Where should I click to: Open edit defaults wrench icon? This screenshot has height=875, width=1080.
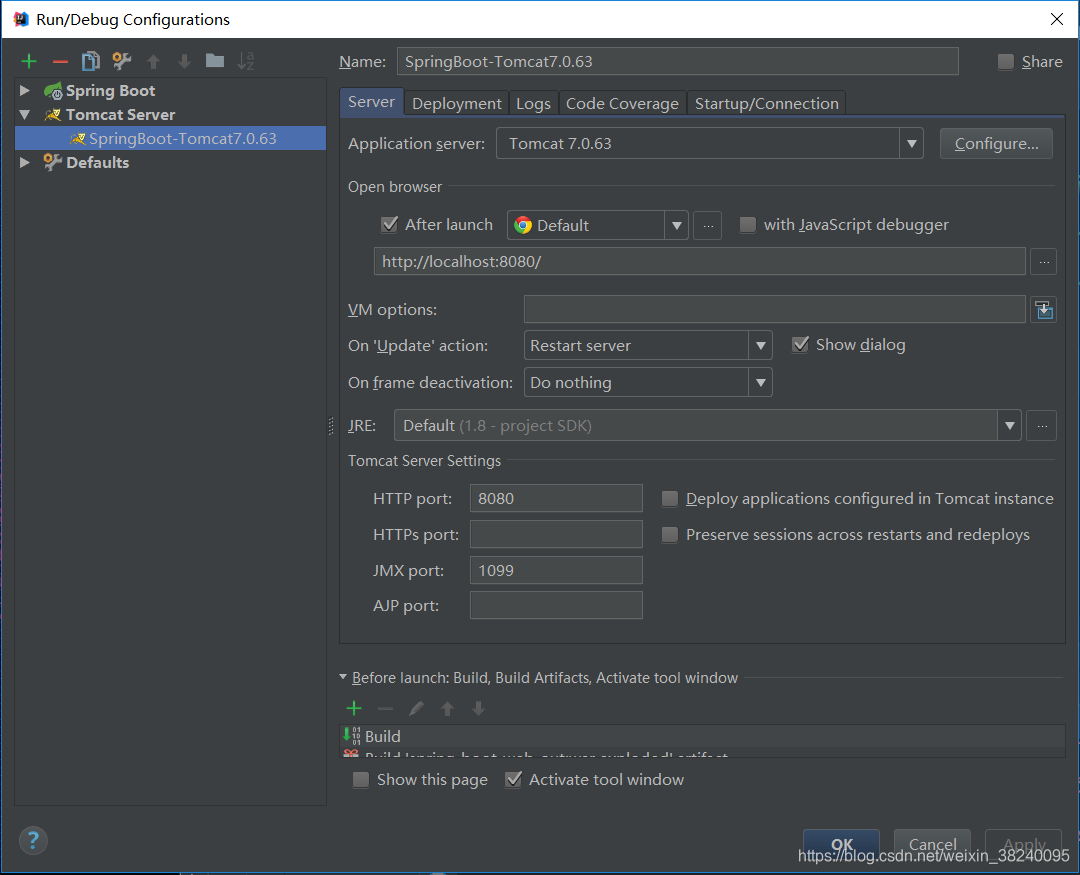(x=122, y=61)
